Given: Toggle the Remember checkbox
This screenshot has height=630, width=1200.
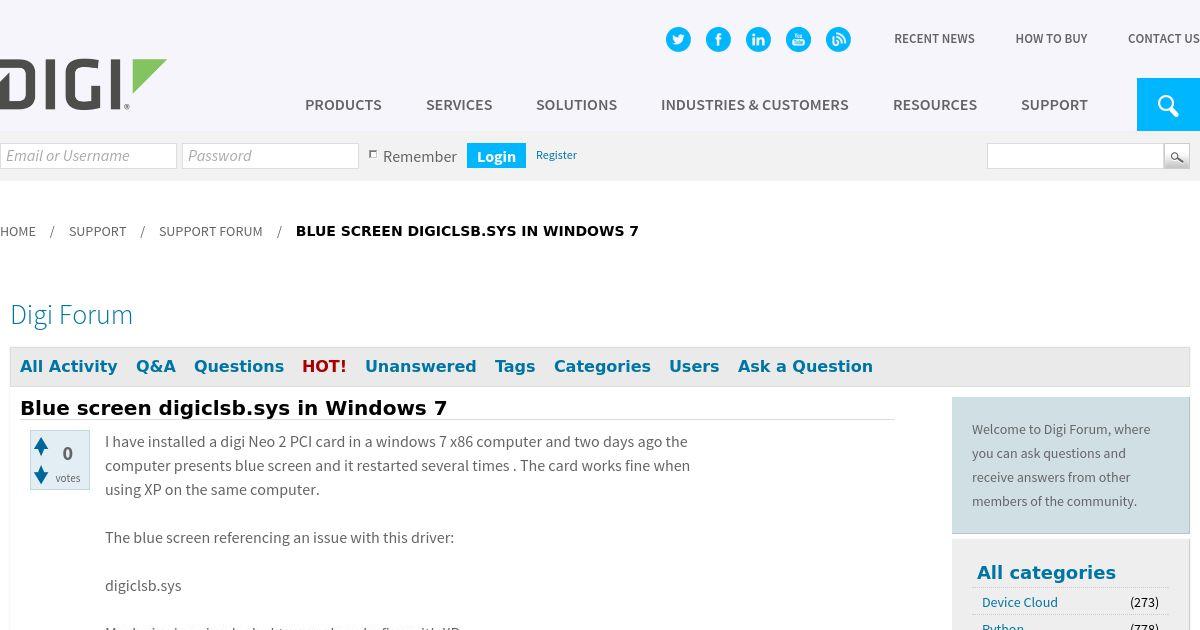Looking at the screenshot, I should [373, 154].
